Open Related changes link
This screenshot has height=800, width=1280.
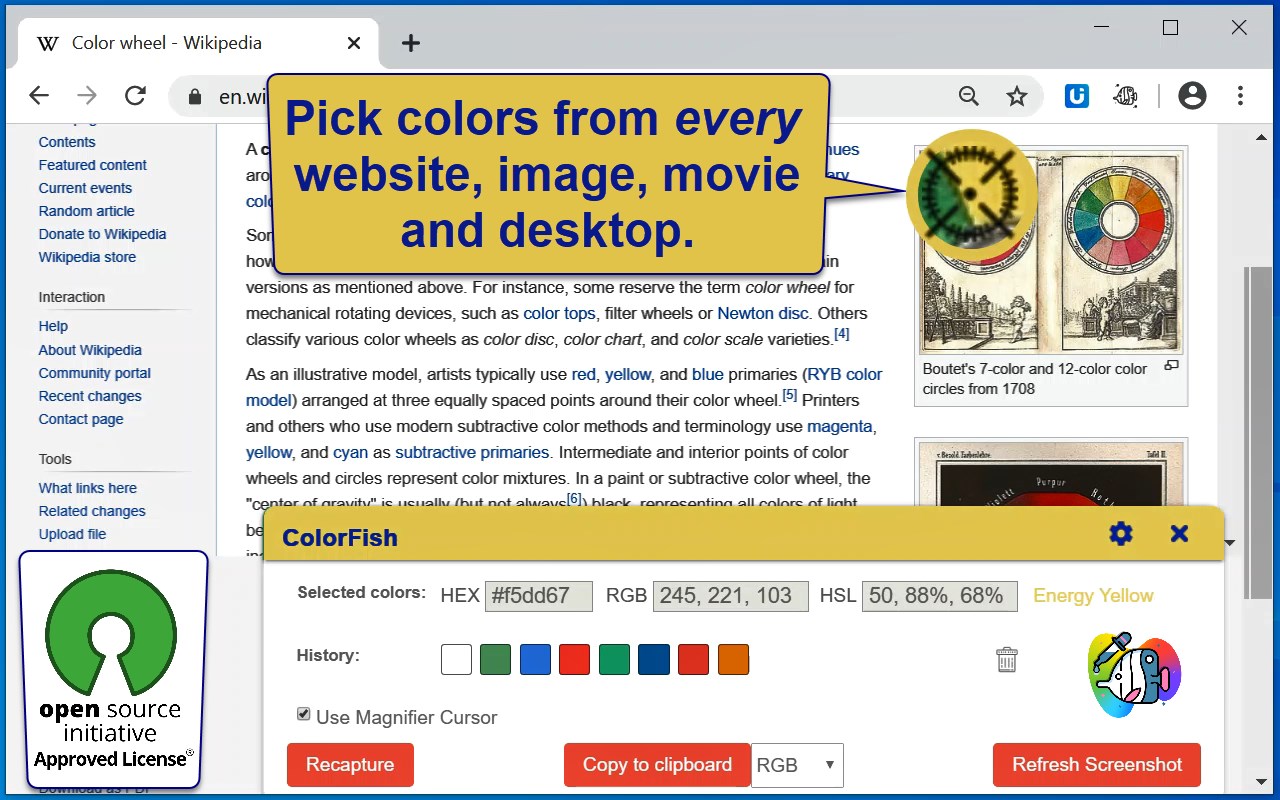pyautogui.click(x=92, y=511)
